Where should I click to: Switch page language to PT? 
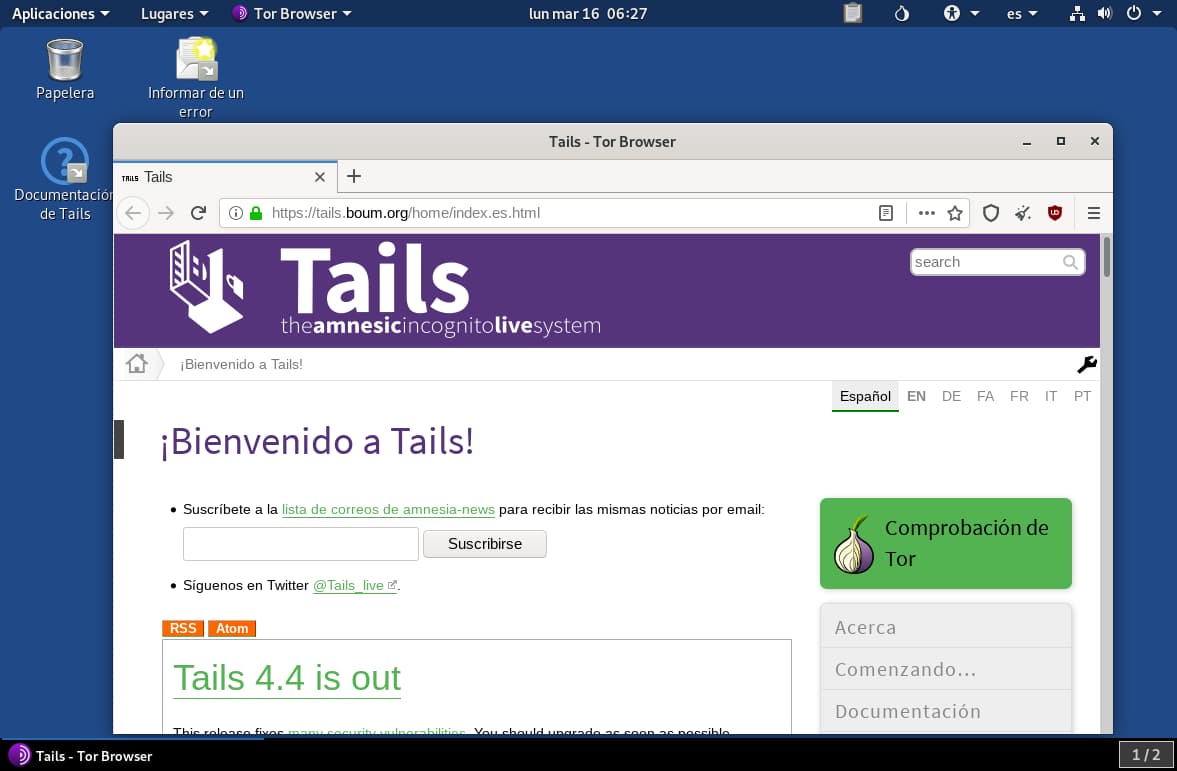[x=1082, y=396]
